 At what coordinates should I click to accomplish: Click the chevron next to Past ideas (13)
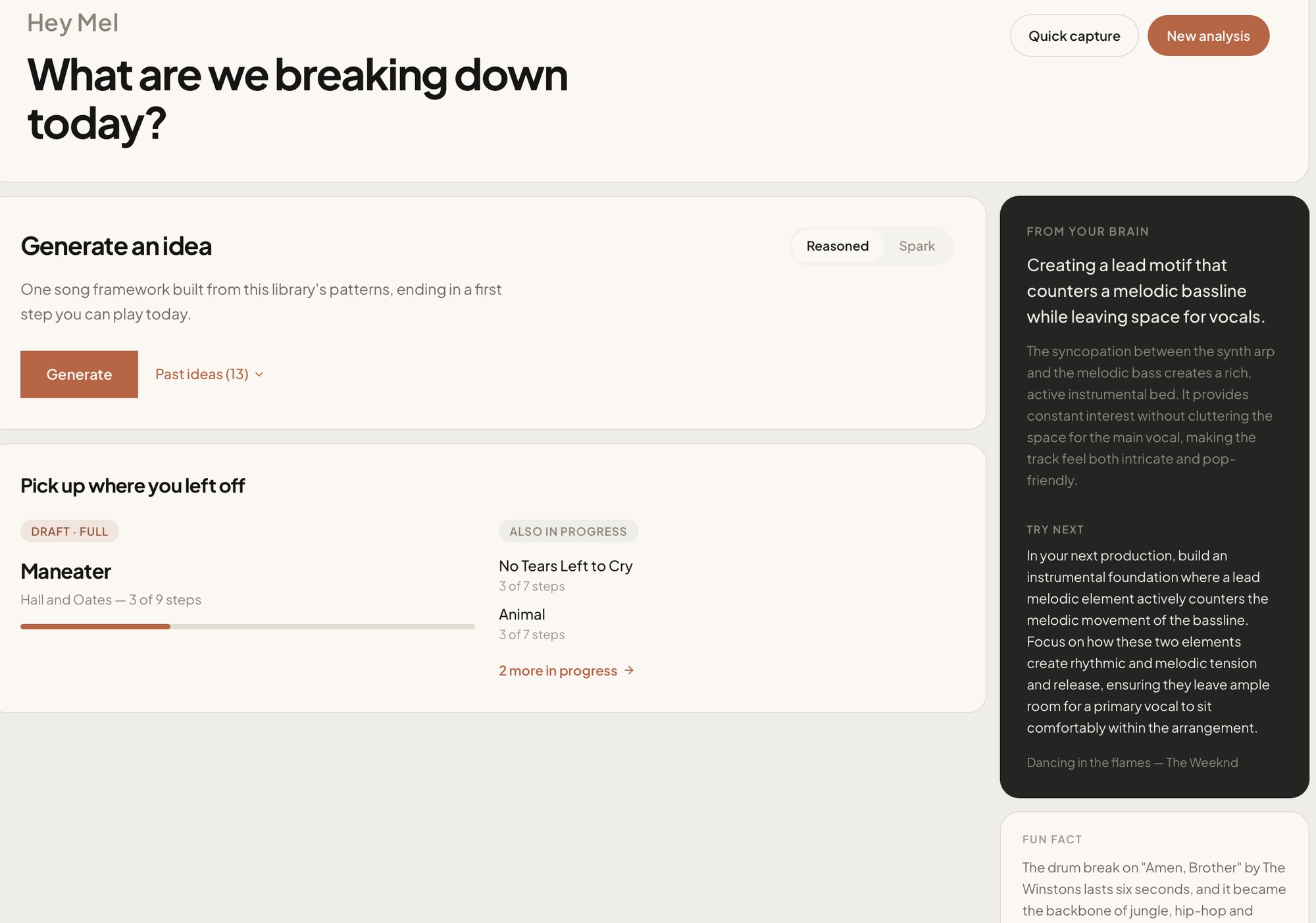point(259,375)
